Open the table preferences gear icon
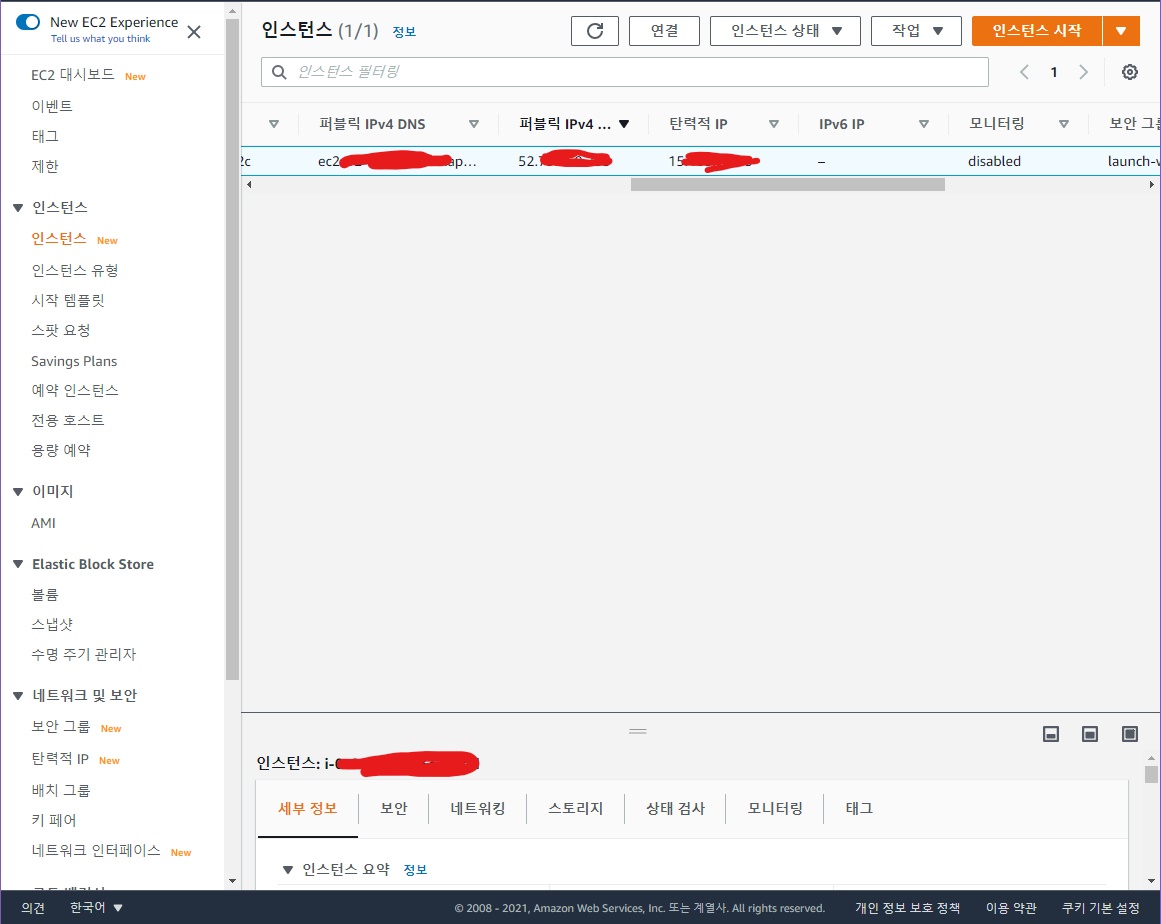This screenshot has height=924, width=1161. pyautogui.click(x=1129, y=72)
